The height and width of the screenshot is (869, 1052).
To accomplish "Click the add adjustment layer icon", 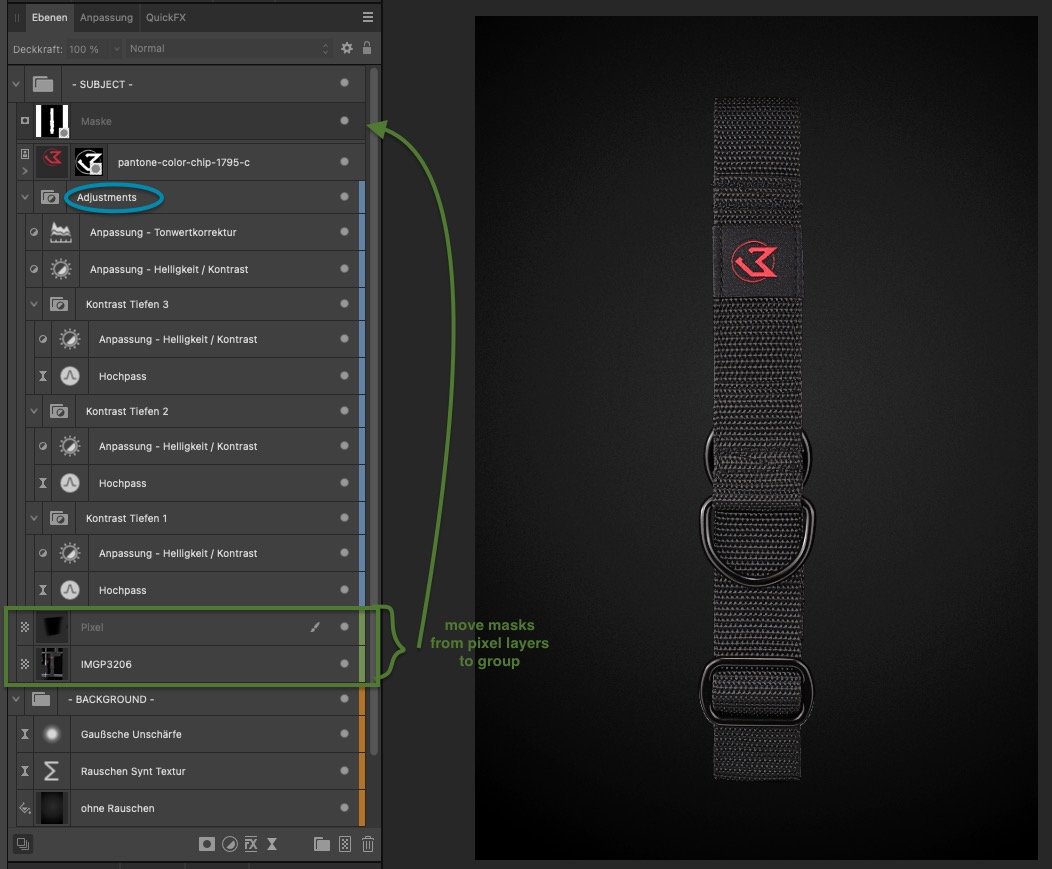I will tap(229, 844).
